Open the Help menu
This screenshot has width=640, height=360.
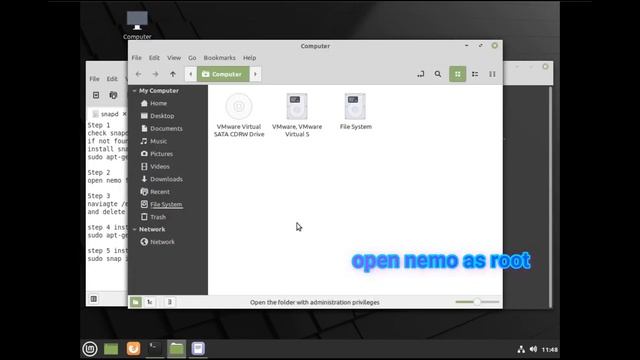coord(249,58)
